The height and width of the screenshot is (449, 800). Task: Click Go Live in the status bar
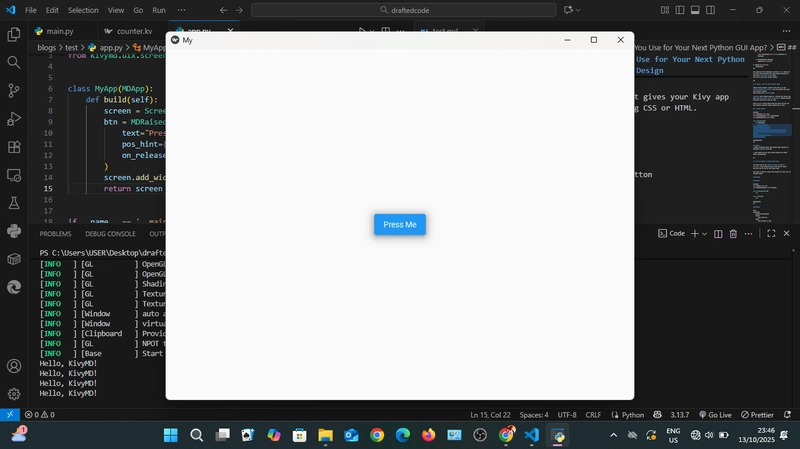[x=715, y=414]
